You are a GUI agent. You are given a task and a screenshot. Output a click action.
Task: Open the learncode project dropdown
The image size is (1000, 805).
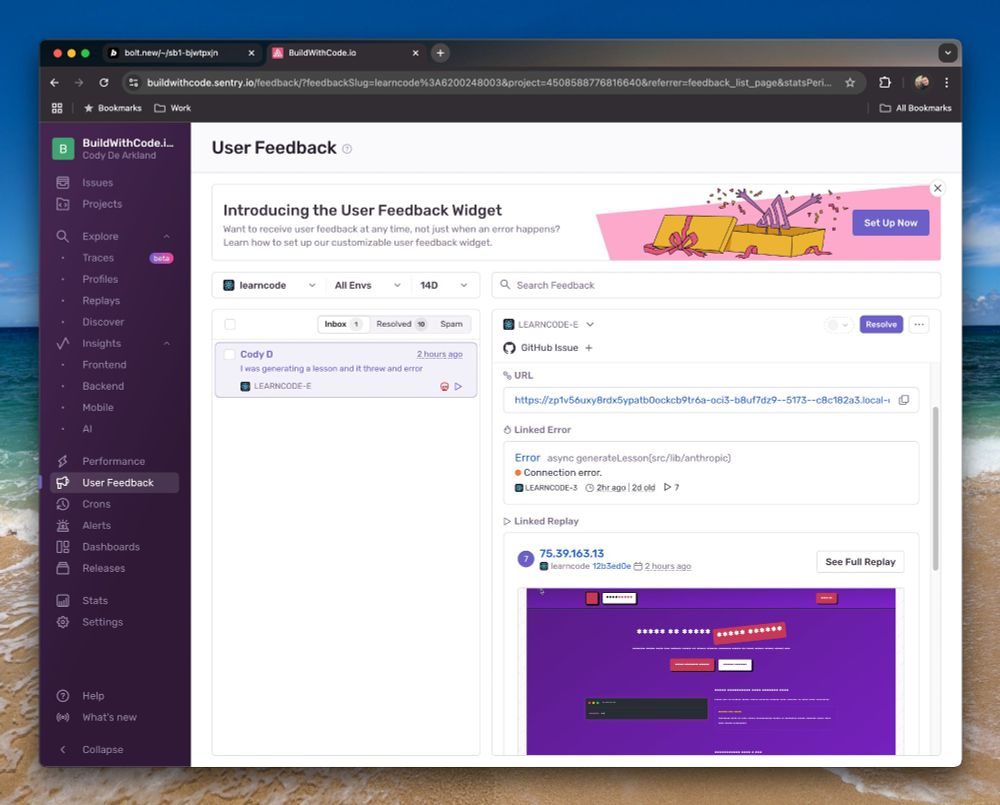[x=269, y=285]
